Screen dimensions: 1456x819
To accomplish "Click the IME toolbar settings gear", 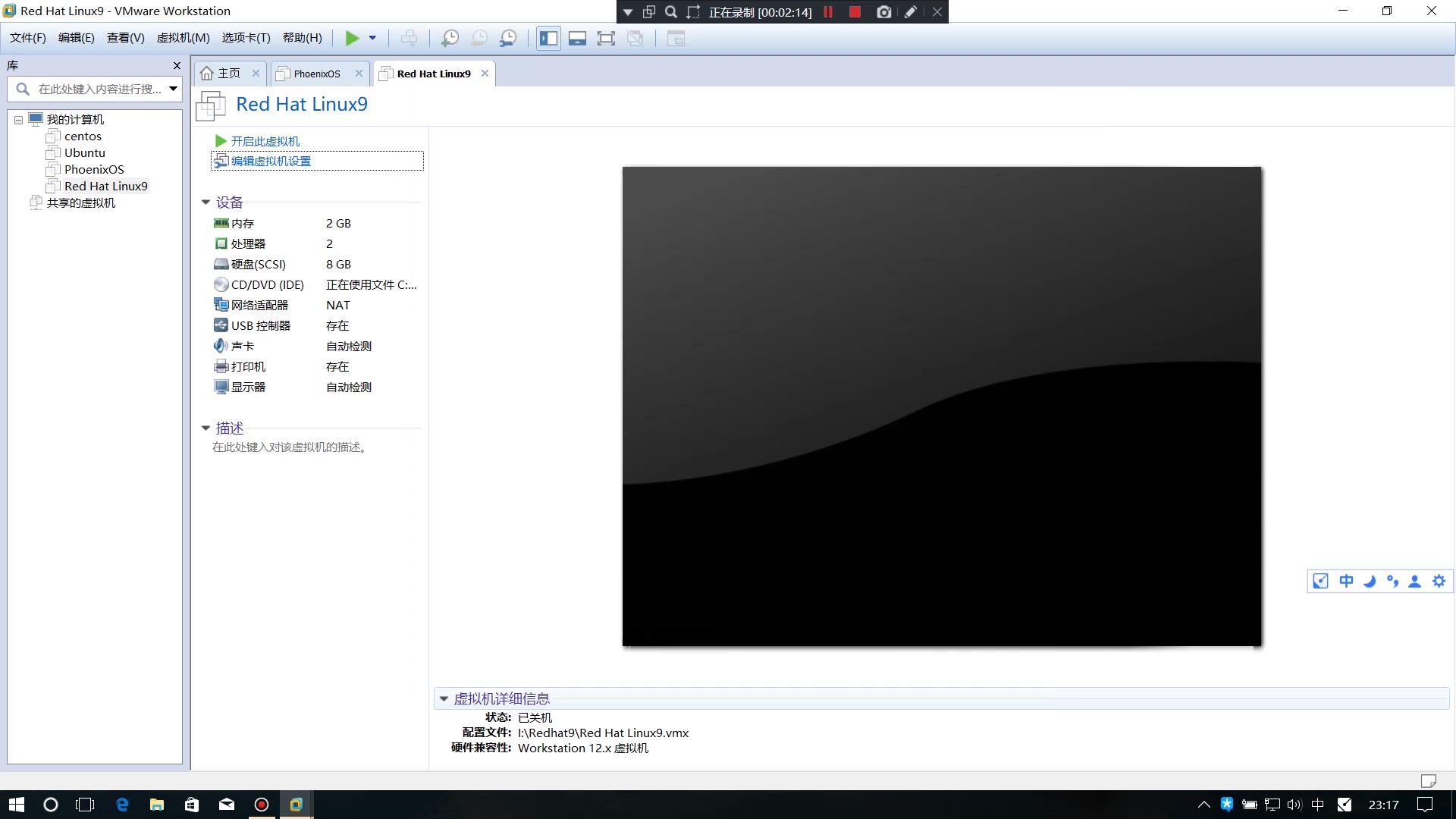I will (x=1439, y=581).
